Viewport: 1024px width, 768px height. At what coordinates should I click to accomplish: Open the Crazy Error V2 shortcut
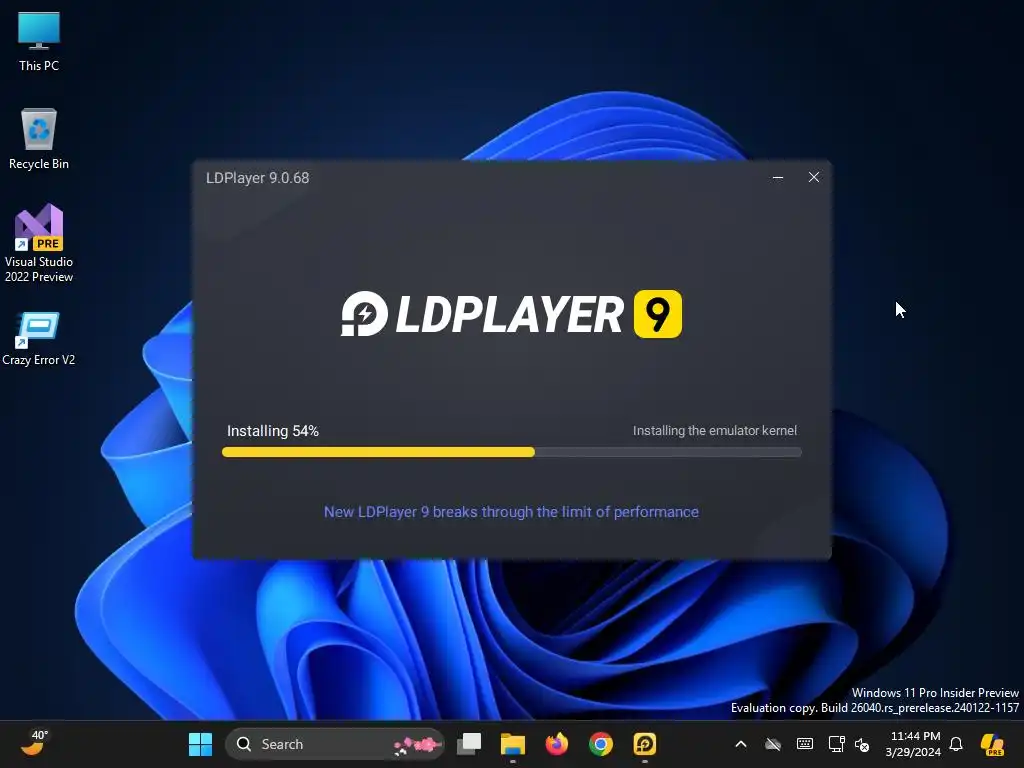click(x=39, y=338)
